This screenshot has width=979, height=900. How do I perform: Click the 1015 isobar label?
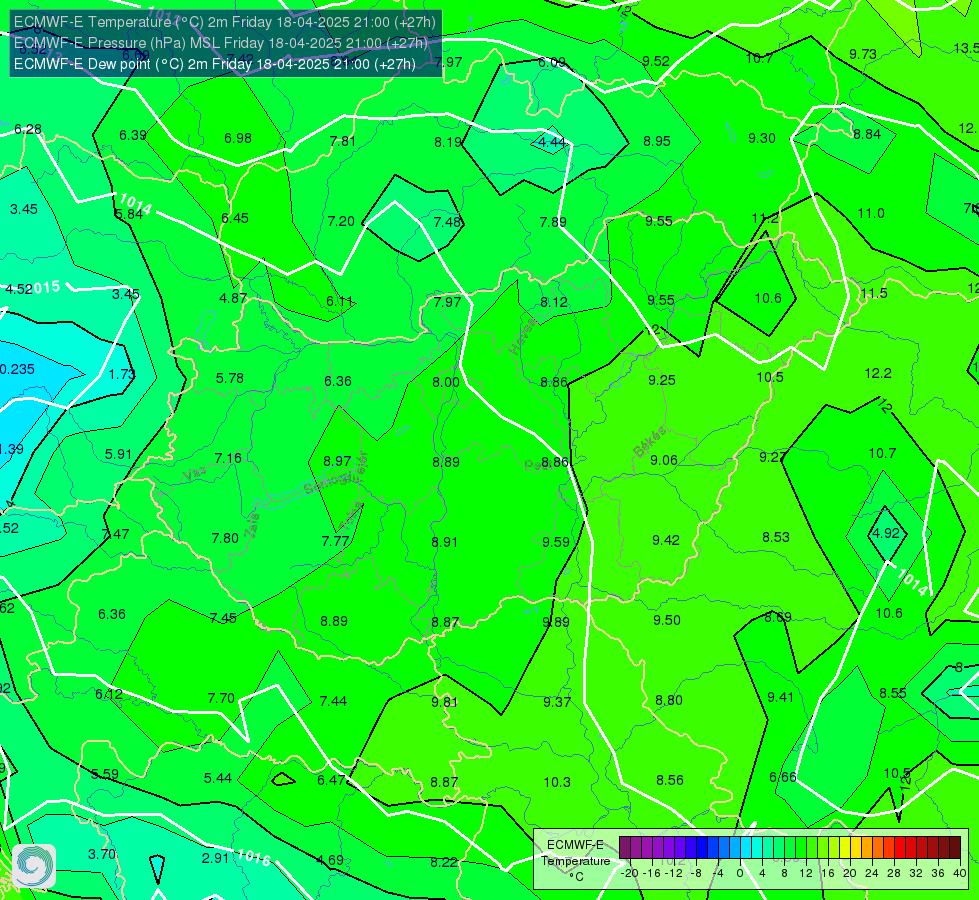coord(44,288)
